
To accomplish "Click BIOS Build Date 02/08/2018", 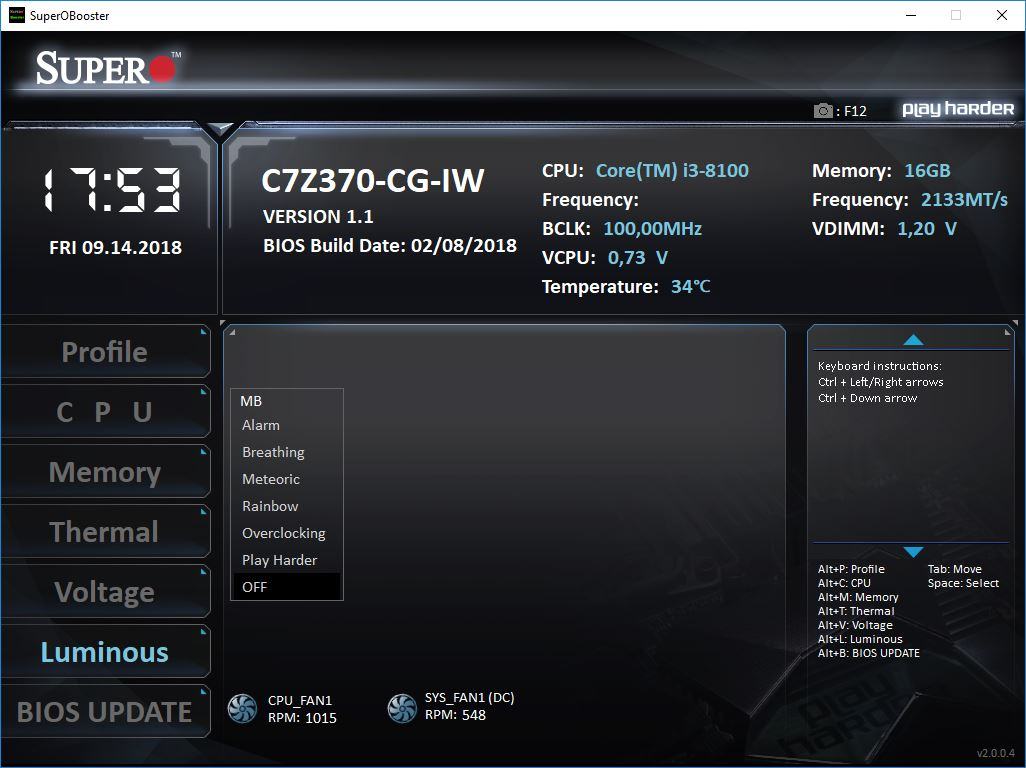I will point(390,245).
